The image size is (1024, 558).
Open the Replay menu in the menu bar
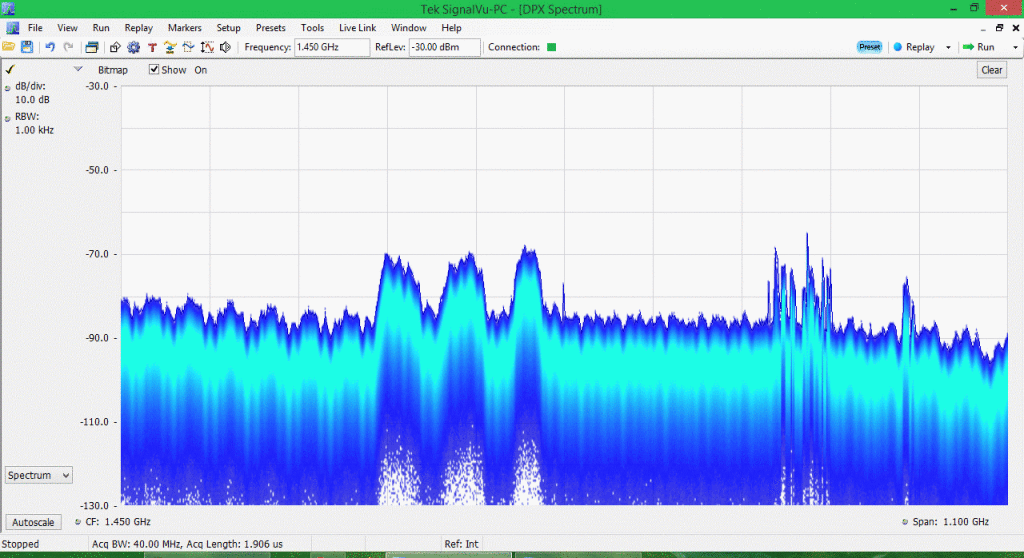pyautogui.click(x=138, y=28)
